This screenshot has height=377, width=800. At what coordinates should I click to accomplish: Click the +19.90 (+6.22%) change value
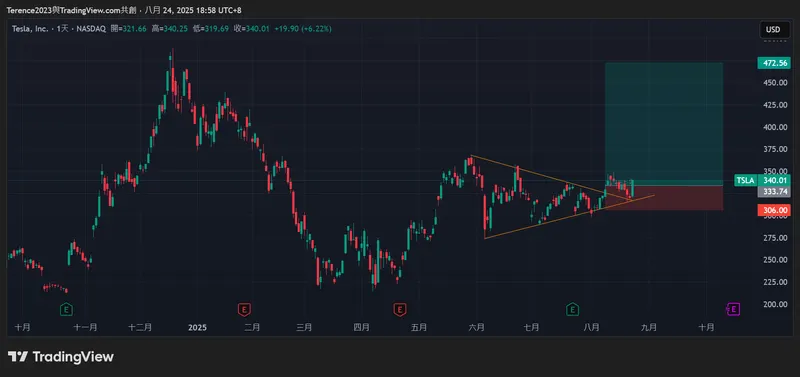tap(303, 29)
